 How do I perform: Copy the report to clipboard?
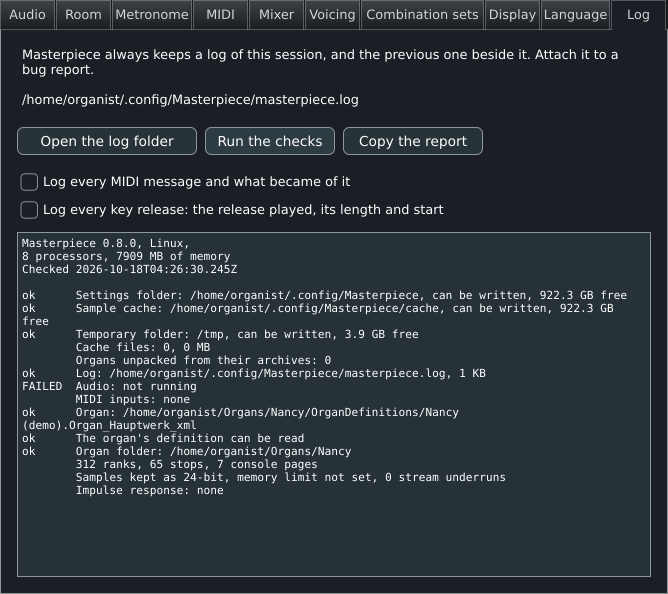[x=413, y=141]
